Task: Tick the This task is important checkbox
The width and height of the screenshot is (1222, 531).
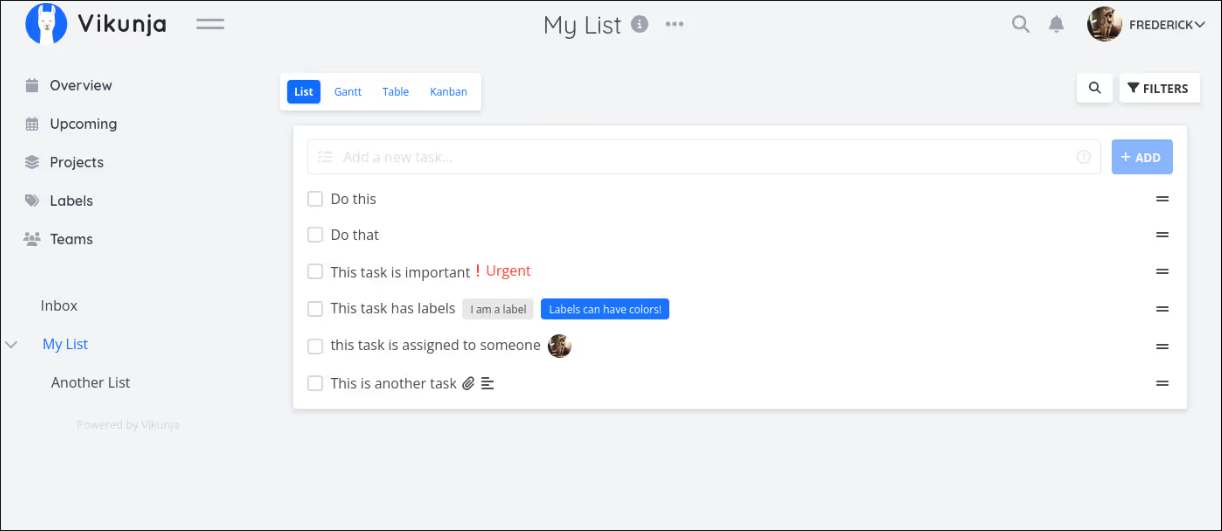Action: coord(315,271)
